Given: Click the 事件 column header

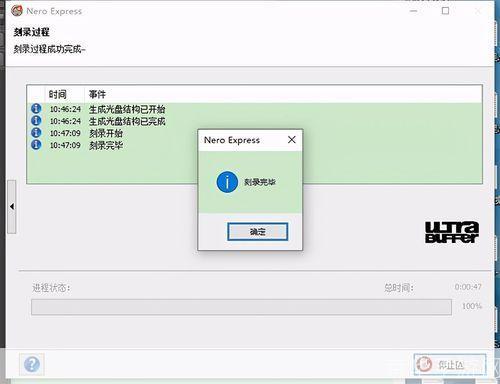Looking at the screenshot, I should point(97,94).
